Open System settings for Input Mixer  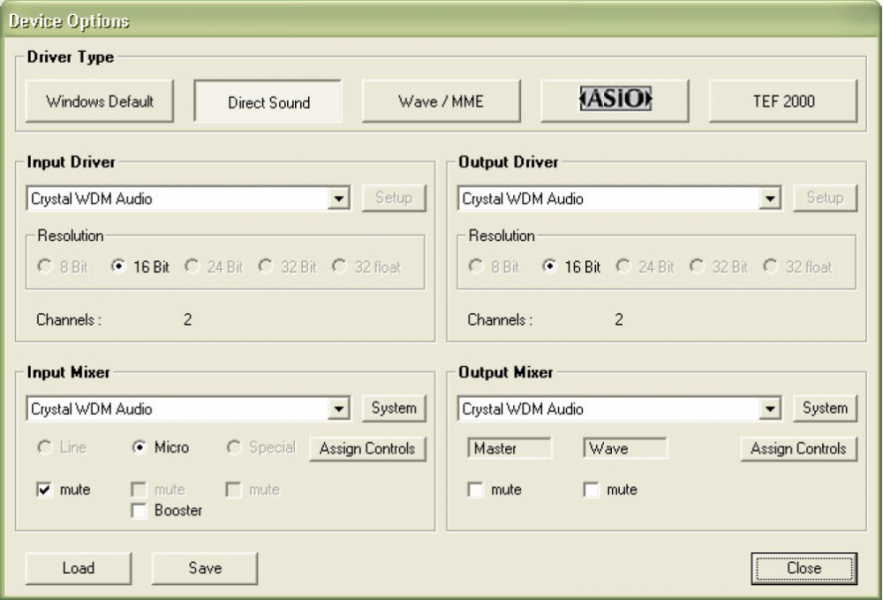[394, 408]
